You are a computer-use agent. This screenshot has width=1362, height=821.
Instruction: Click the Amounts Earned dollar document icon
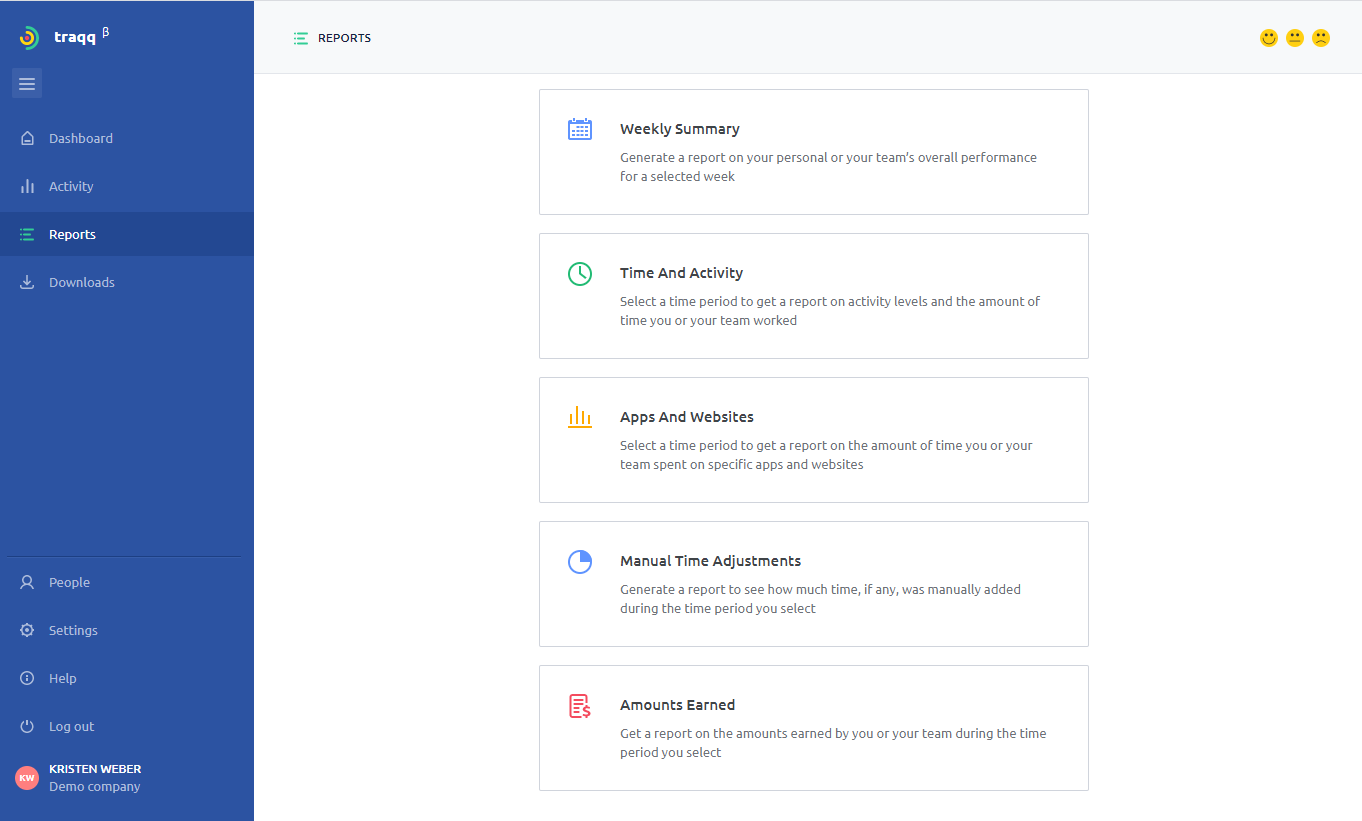pos(580,705)
